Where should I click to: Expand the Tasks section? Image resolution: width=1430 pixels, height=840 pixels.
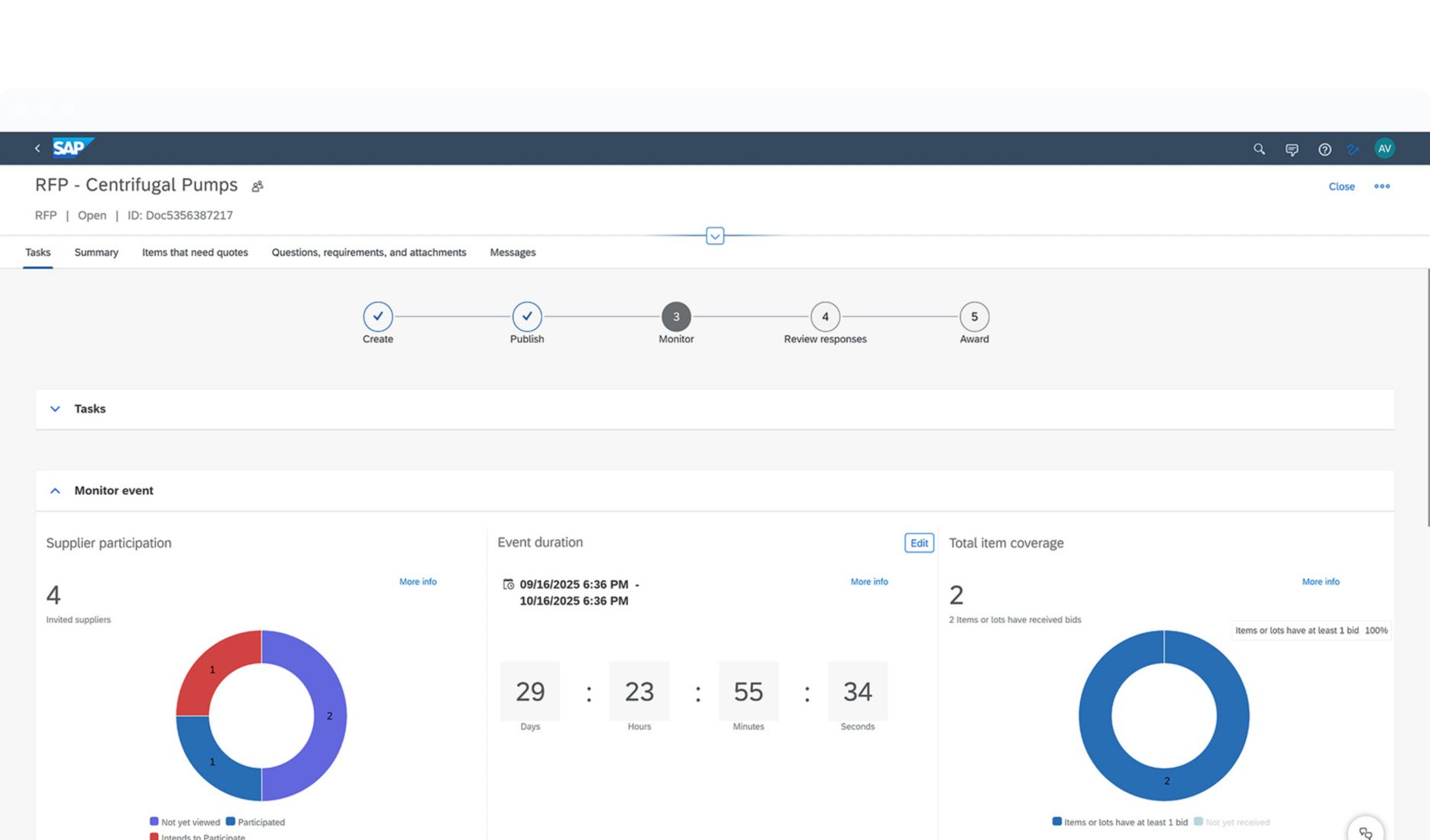click(x=55, y=409)
